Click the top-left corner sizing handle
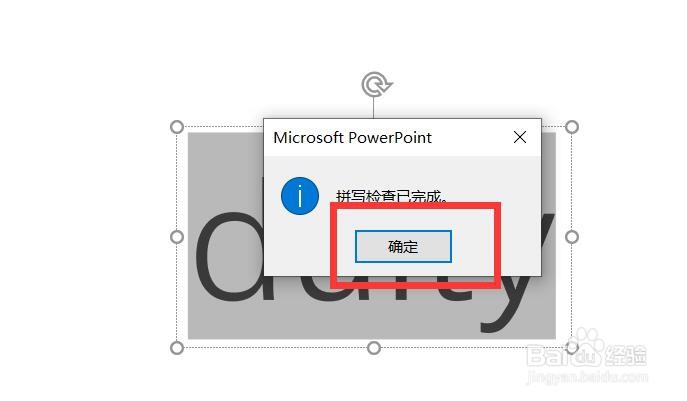Viewport: 687px width, 401px height. tap(177, 127)
